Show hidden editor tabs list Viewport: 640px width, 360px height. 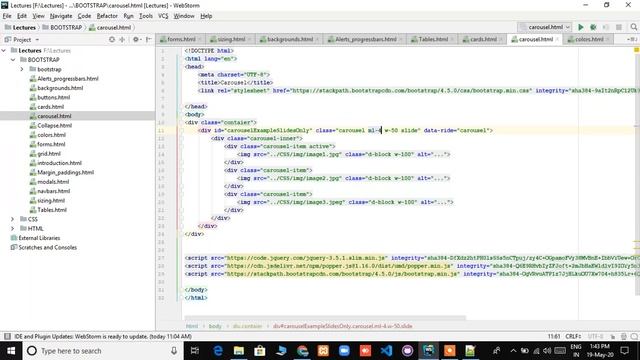click(x=632, y=39)
